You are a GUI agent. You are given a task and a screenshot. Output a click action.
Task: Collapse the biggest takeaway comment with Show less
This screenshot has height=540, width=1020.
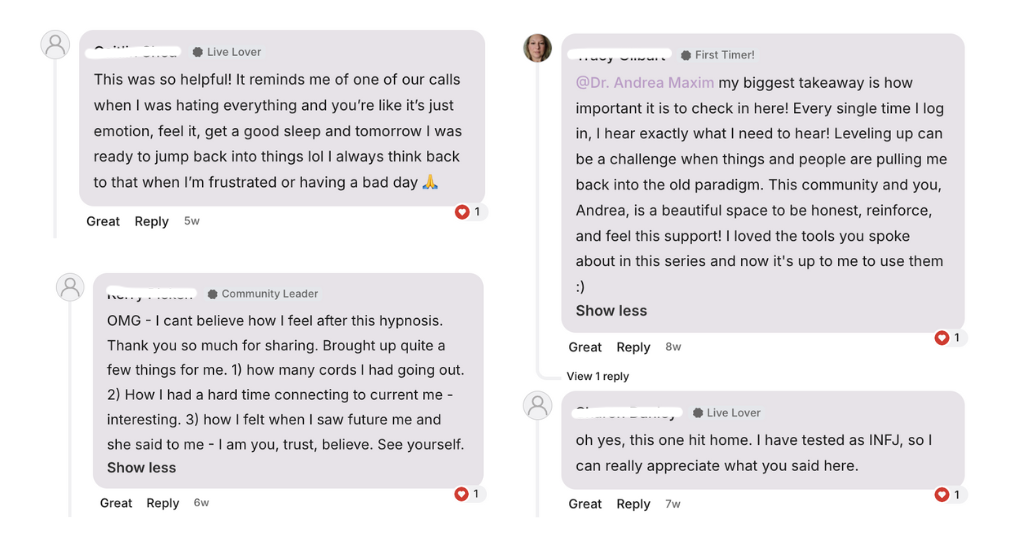611,310
